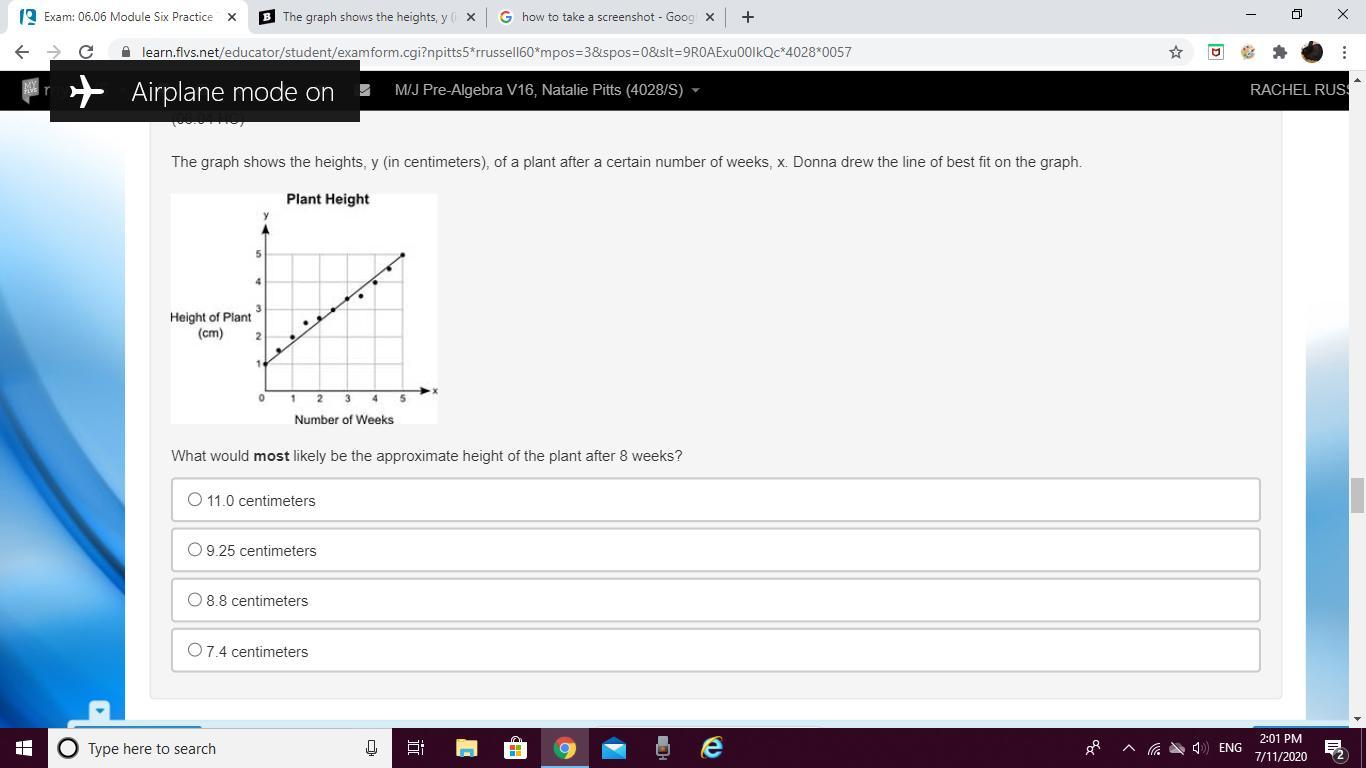
Task: Click the 8.8 centimeters answer label
Action: coord(257,601)
